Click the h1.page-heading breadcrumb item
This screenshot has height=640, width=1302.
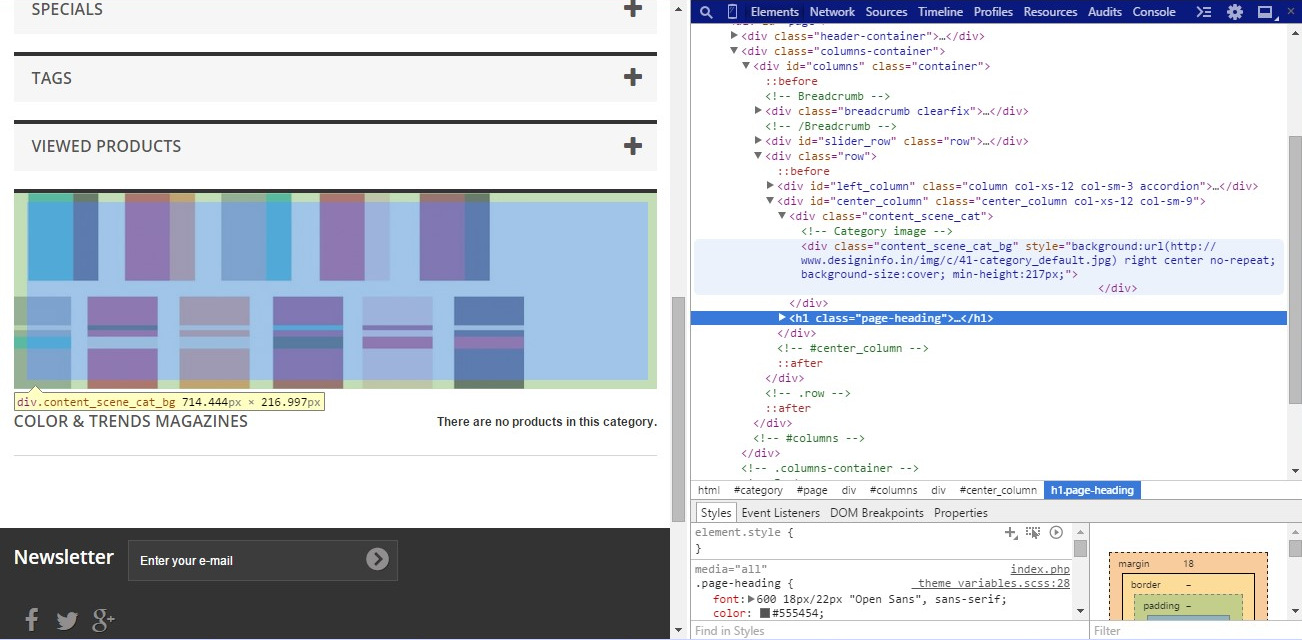(x=1091, y=490)
